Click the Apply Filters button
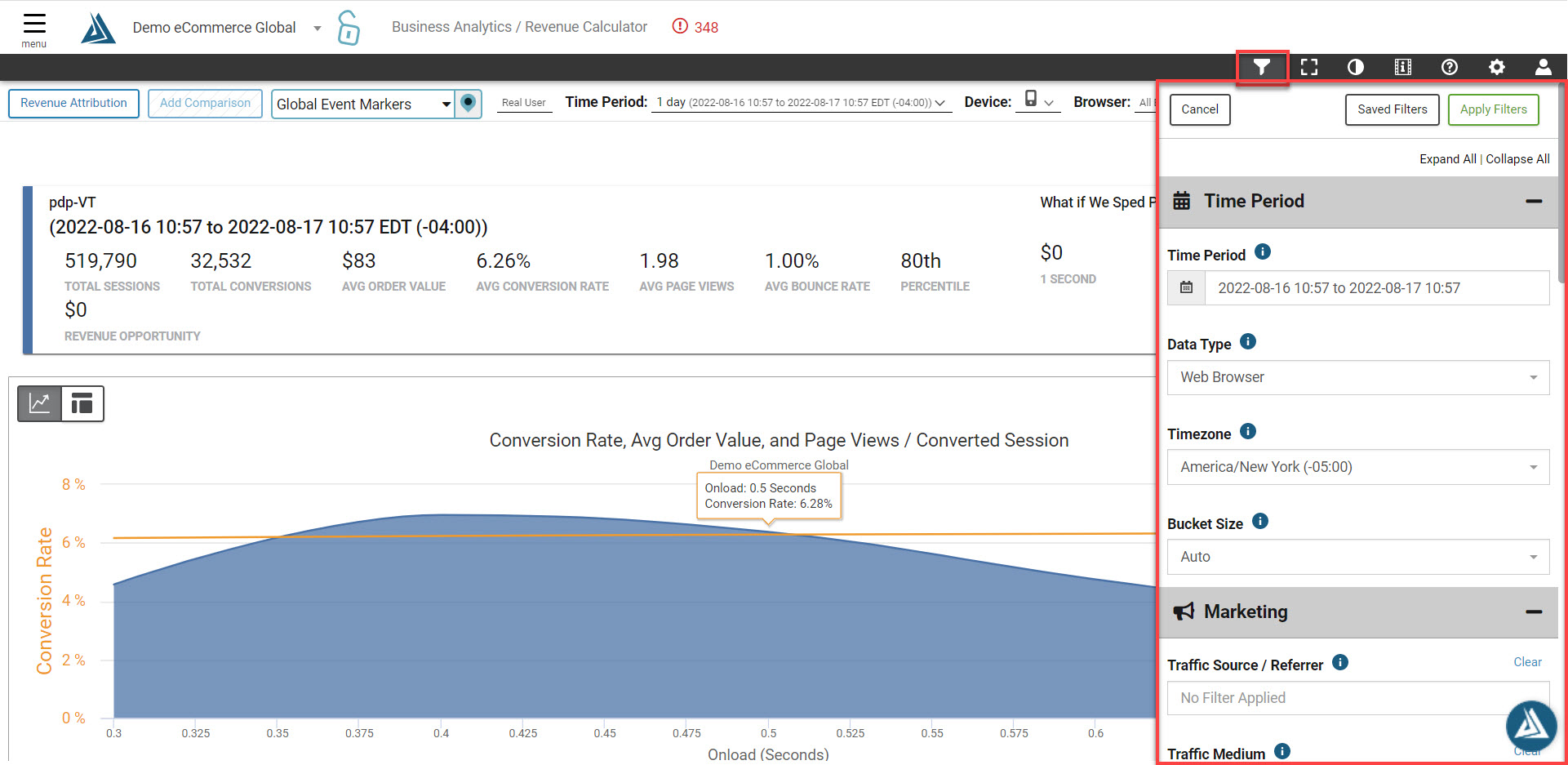Image resolution: width=1568 pixels, height=765 pixels. [x=1493, y=109]
